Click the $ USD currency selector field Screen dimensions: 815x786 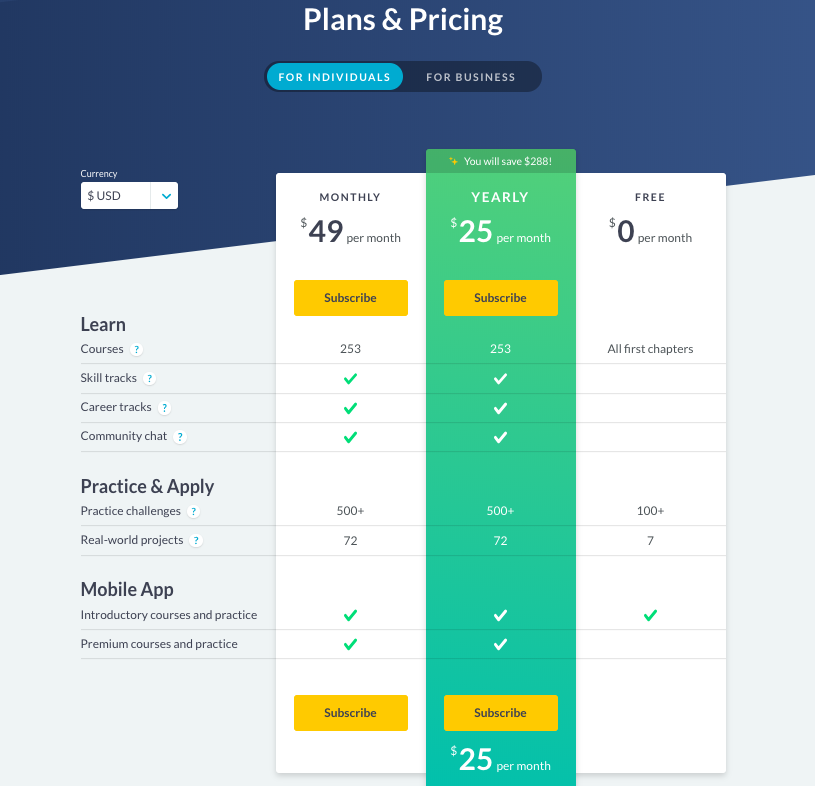[116, 196]
